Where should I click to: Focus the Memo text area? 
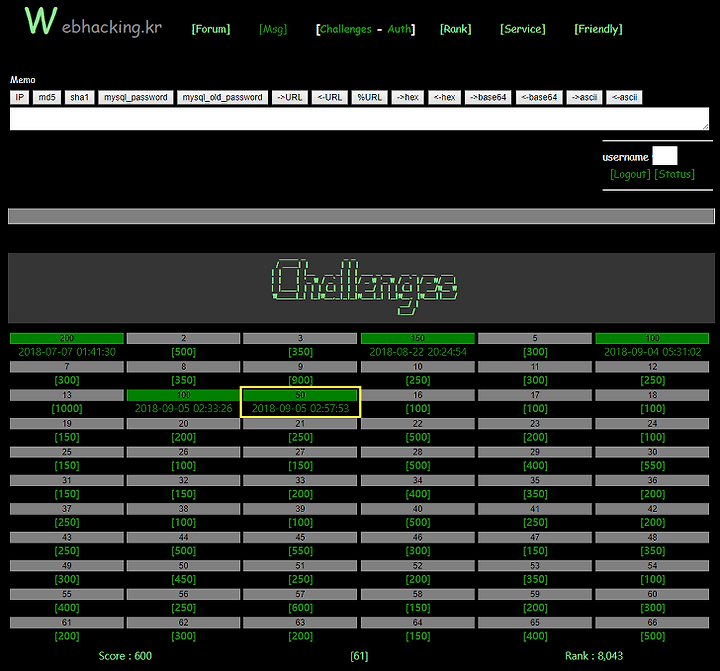tap(360, 119)
